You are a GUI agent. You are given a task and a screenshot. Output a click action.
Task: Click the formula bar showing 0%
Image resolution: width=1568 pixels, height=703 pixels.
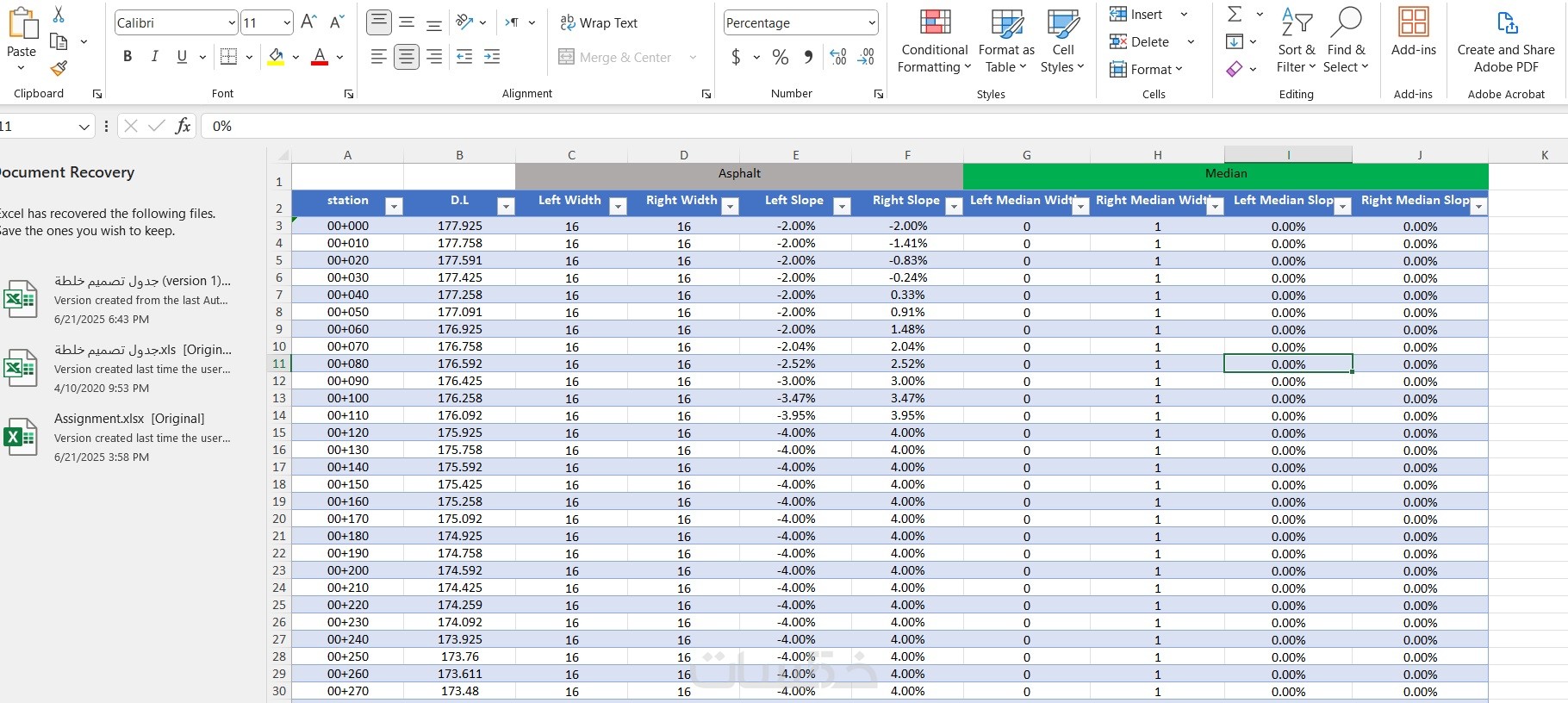(x=884, y=126)
